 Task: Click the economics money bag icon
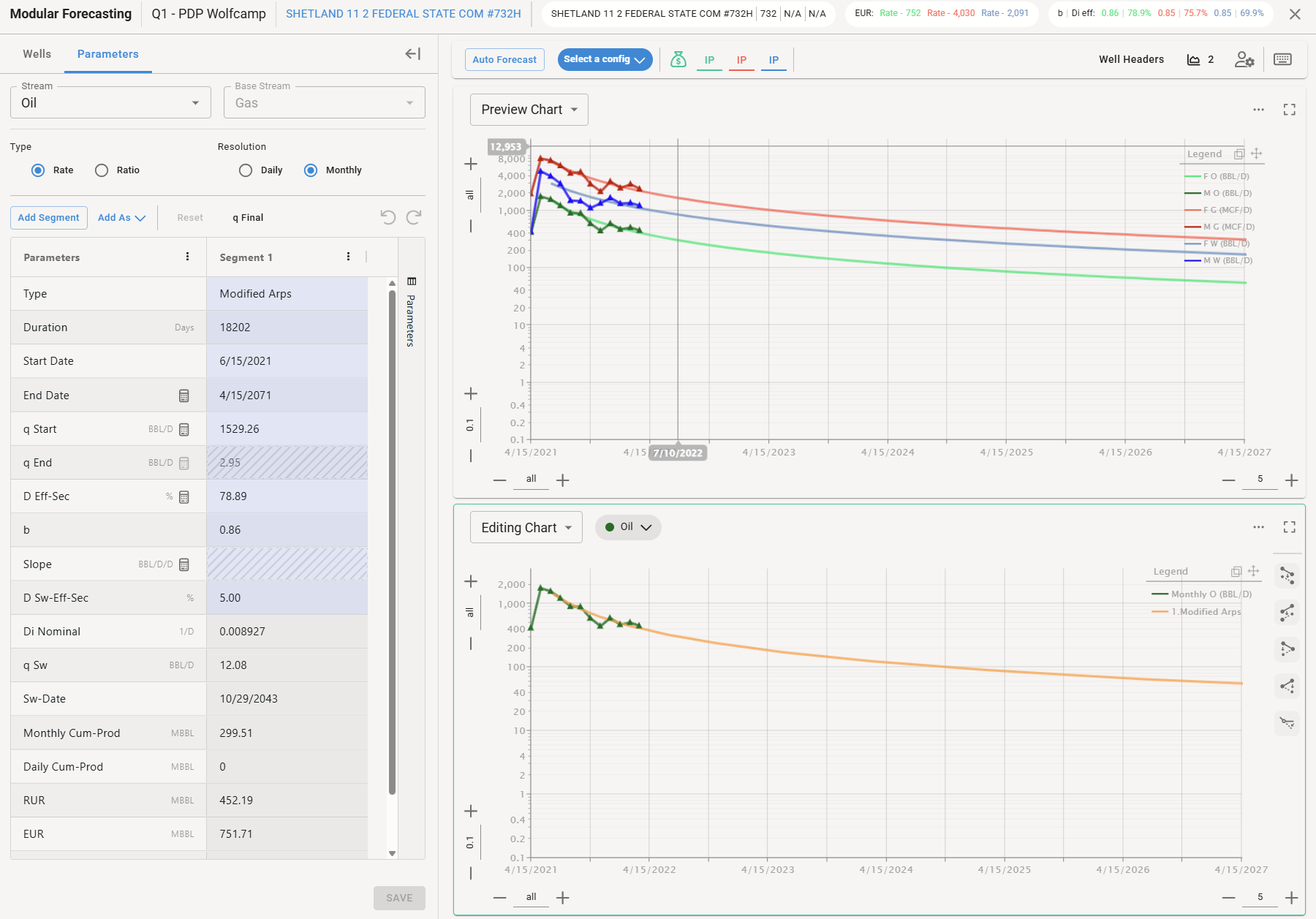pyautogui.click(x=678, y=59)
